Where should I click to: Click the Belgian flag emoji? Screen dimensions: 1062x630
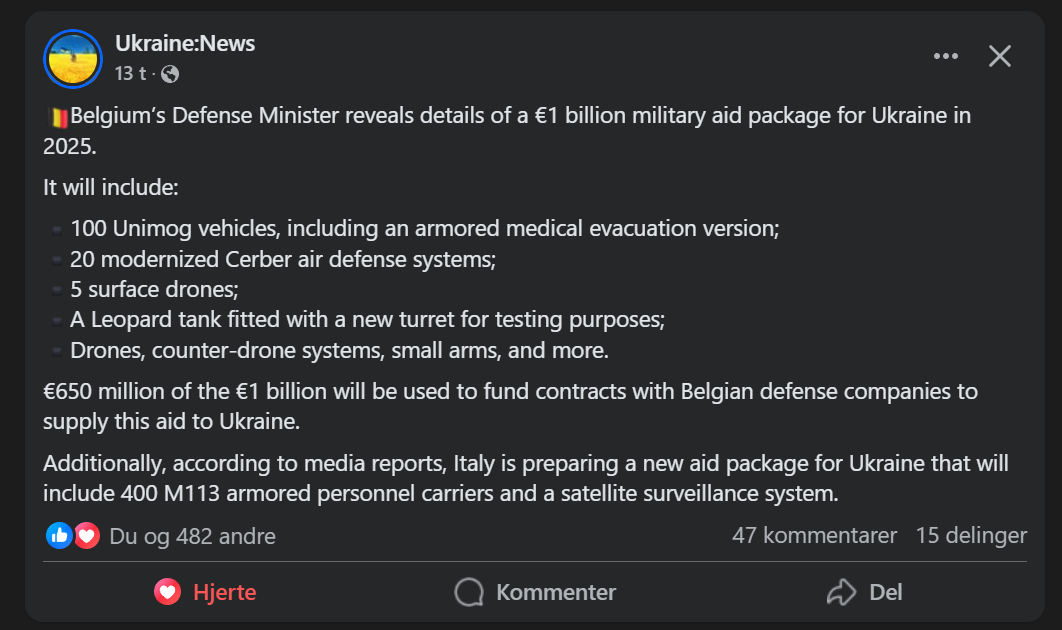coord(58,117)
